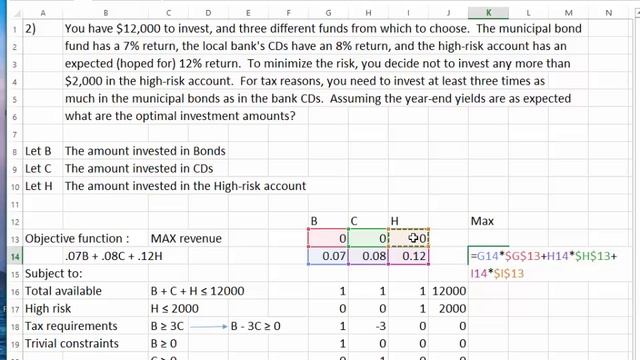Click 'Let H' cell
This screenshot has height=360, width=640.
[39, 186]
